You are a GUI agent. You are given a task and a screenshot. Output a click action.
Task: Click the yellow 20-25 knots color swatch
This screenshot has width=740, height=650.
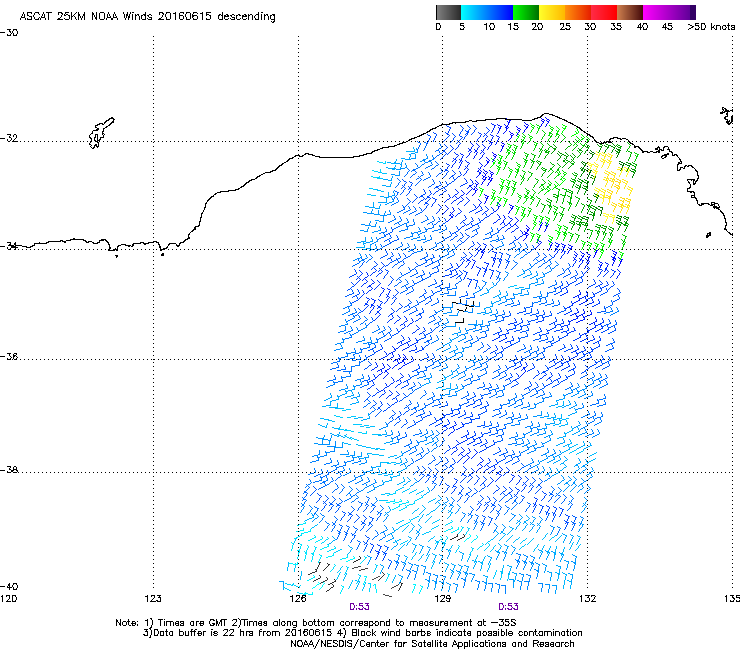[552, 12]
